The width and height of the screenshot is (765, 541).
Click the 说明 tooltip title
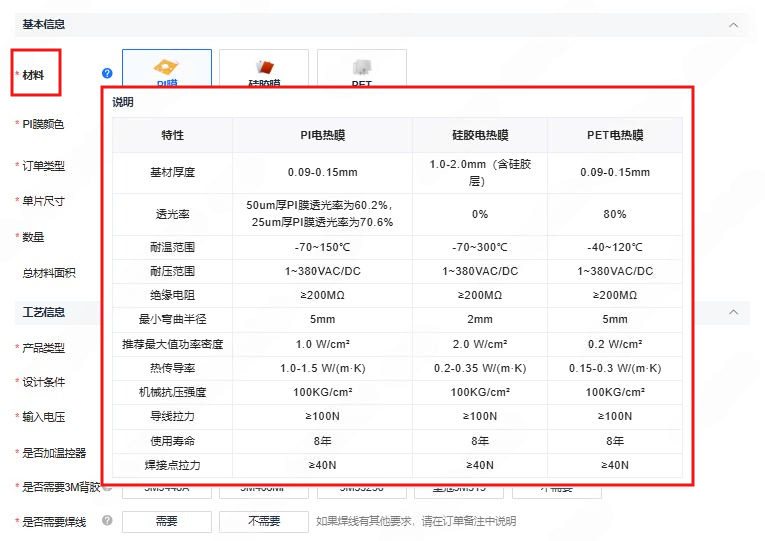point(122,102)
